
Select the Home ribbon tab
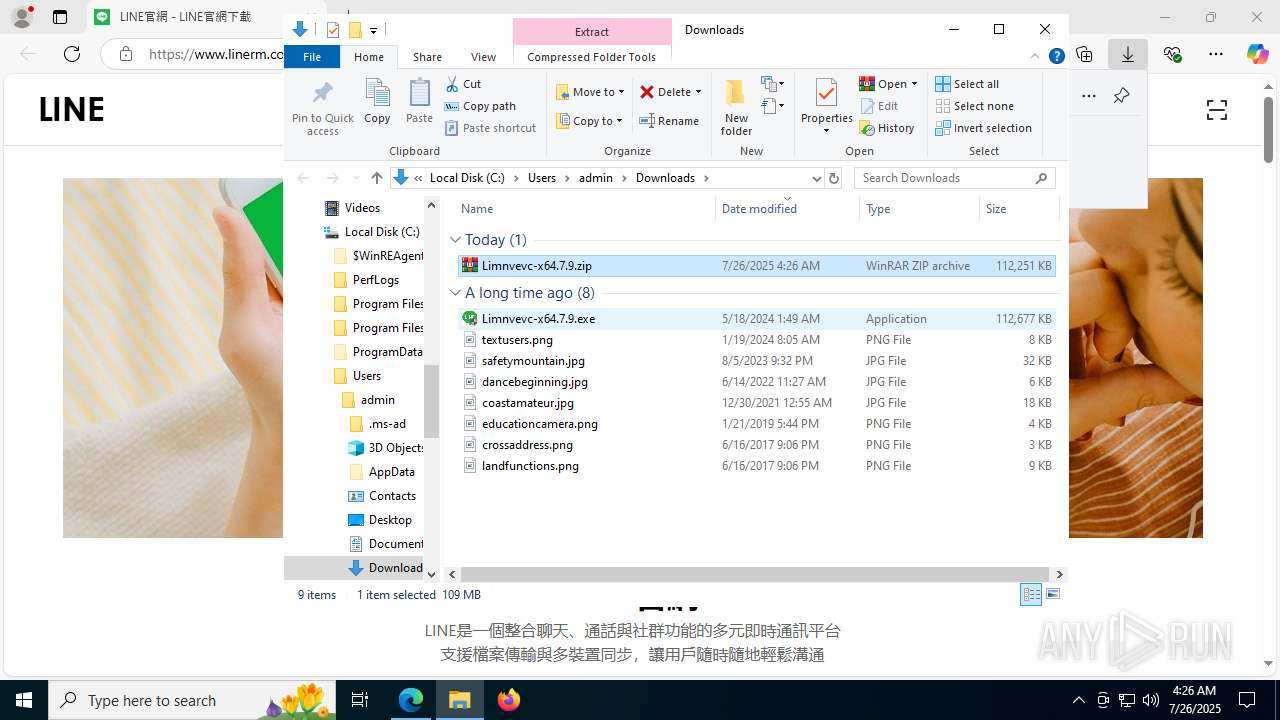point(369,57)
